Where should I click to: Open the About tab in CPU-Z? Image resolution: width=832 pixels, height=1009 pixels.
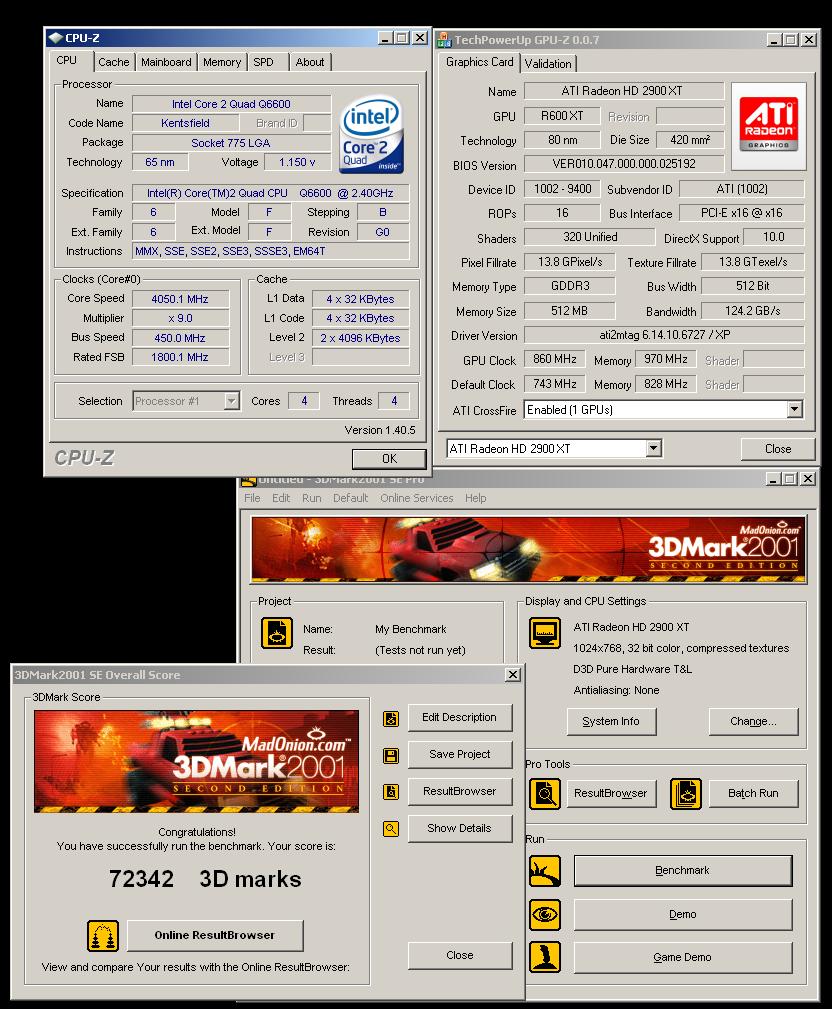point(310,62)
